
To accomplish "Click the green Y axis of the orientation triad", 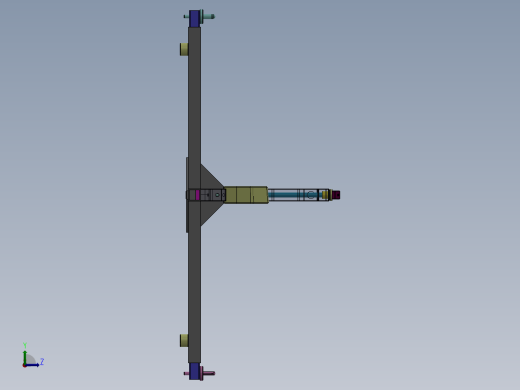I will [25, 357].
